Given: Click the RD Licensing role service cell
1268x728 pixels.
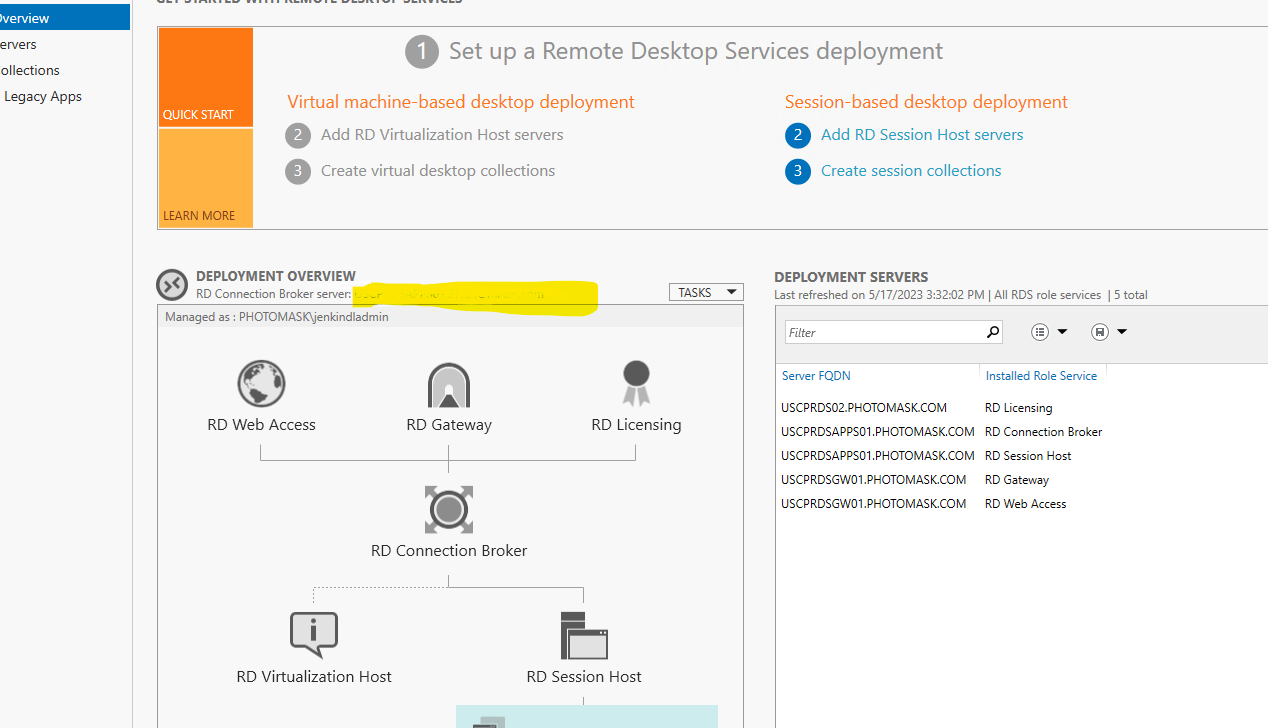Looking at the screenshot, I should (1018, 408).
